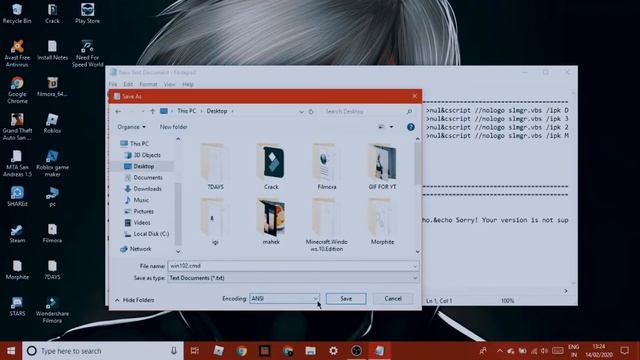Image resolution: width=640 pixels, height=360 pixels.
Task: Open Notepad File menu
Action: pos(113,84)
